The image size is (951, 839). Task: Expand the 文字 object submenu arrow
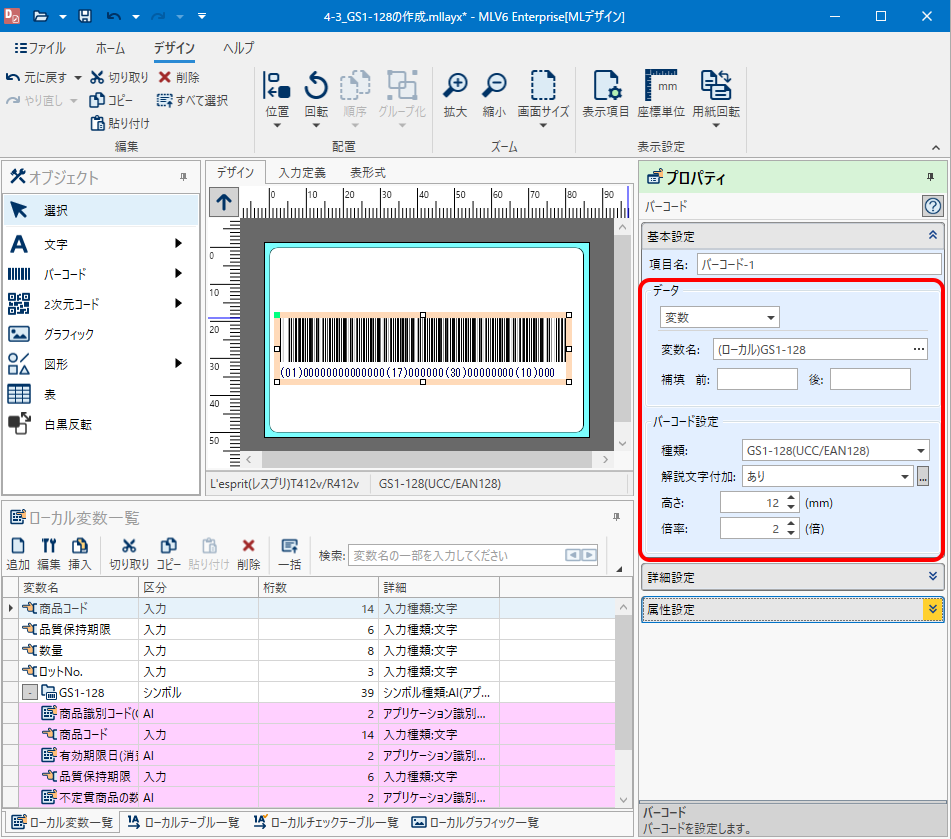[178, 243]
